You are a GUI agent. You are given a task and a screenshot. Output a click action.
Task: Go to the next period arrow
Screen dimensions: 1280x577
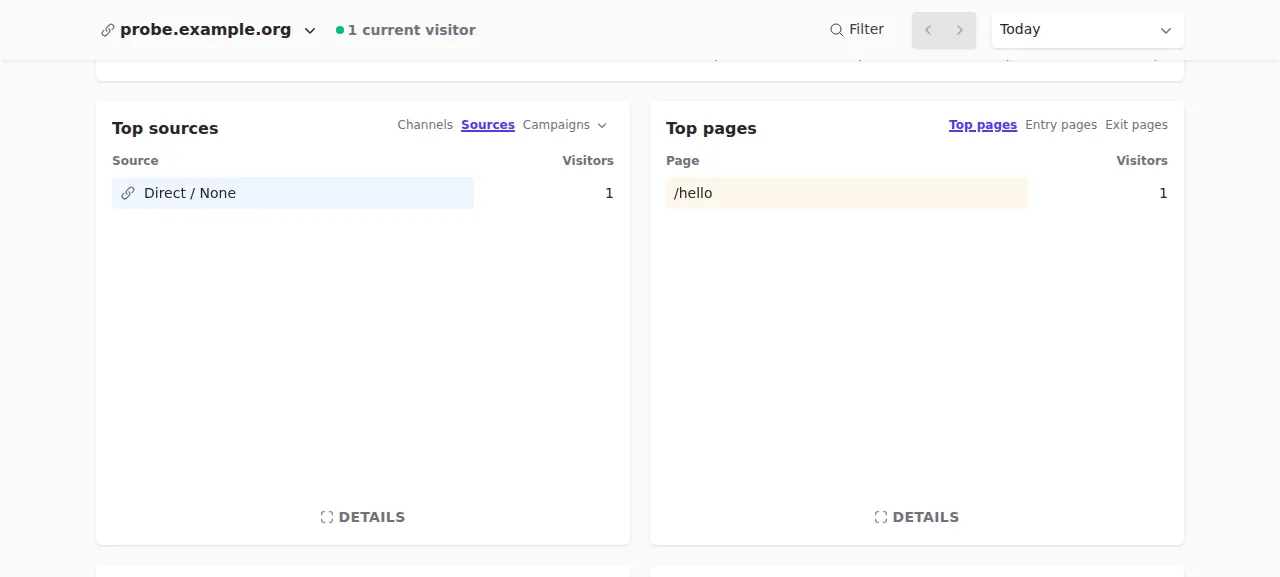coord(960,30)
